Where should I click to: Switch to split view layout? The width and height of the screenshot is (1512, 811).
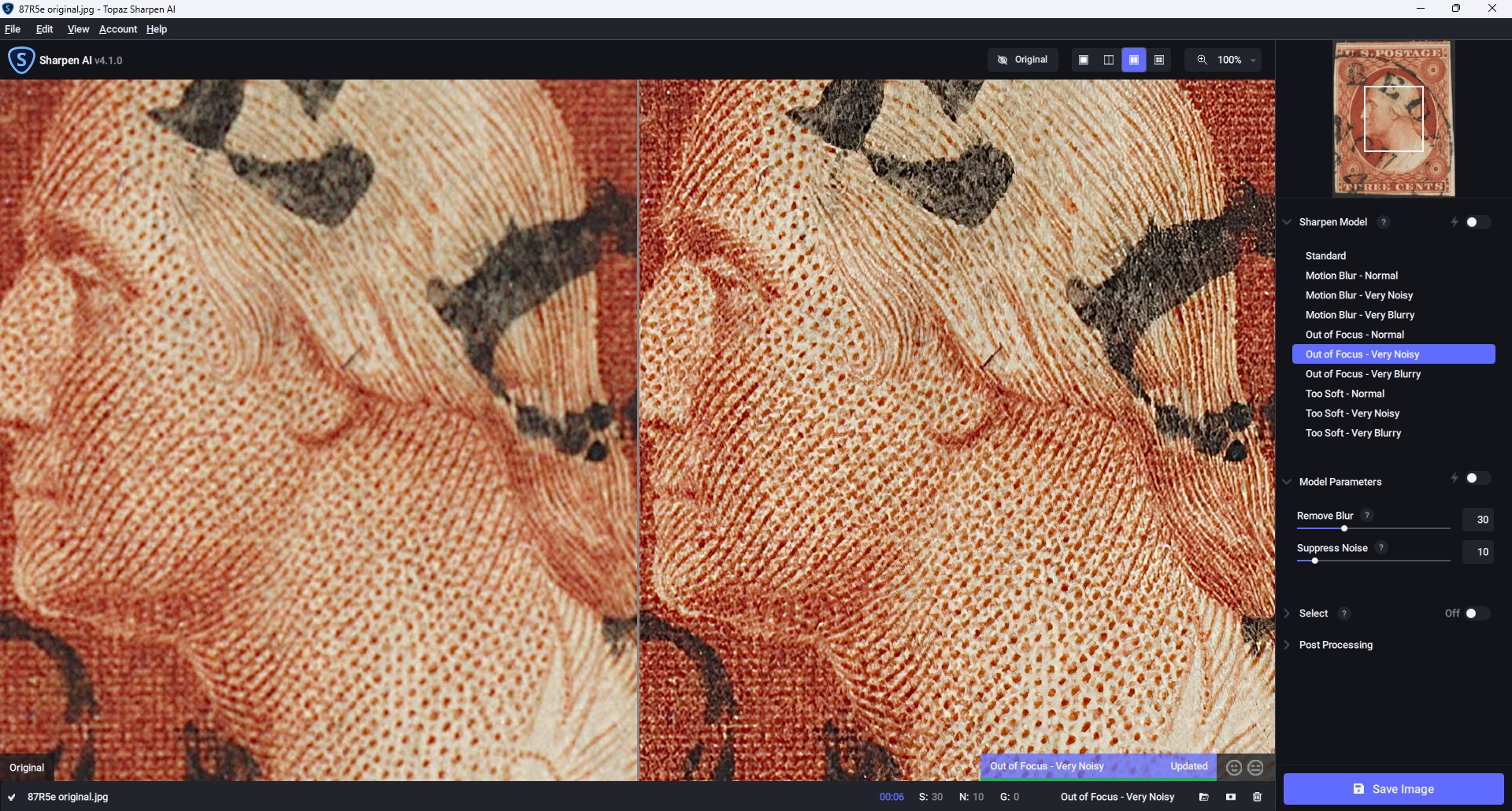pyautogui.click(x=1109, y=60)
